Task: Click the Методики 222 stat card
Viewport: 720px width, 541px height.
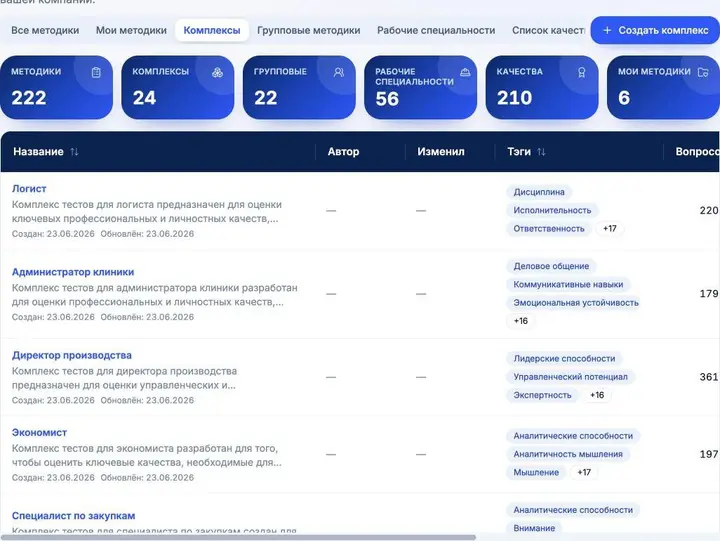Action: click(x=56, y=87)
